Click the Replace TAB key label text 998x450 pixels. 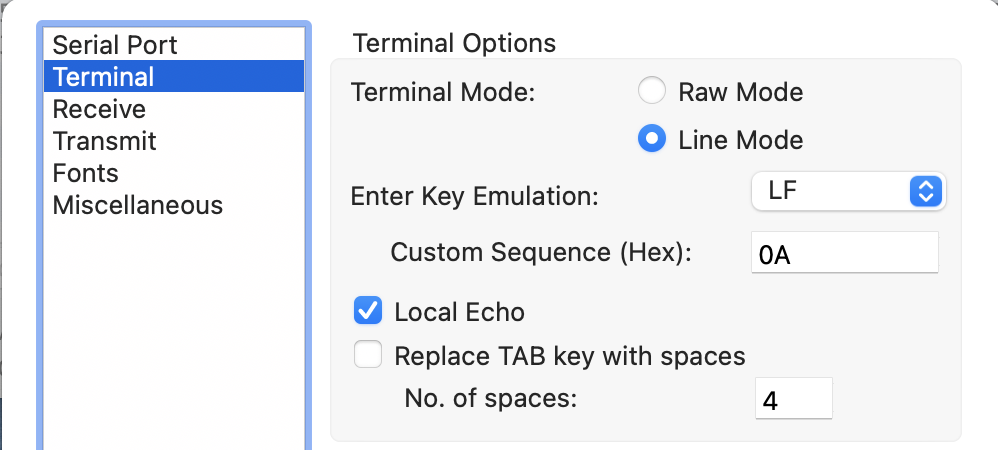pos(570,356)
